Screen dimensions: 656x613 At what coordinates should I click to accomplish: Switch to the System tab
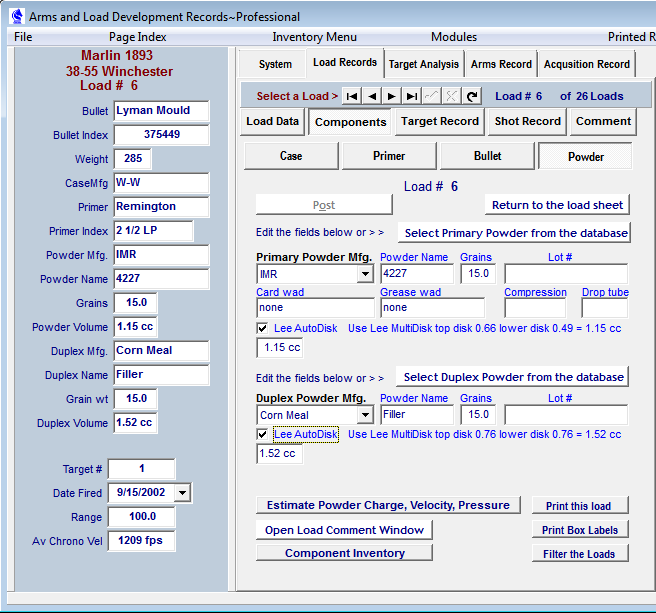pyautogui.click(x=275, y=64)
